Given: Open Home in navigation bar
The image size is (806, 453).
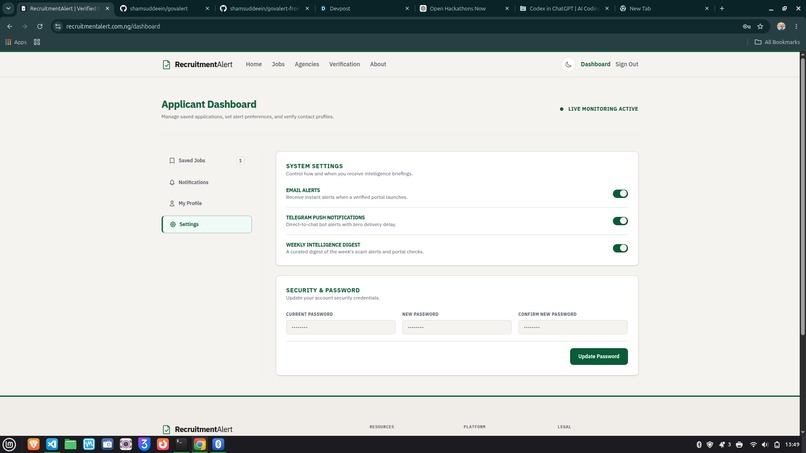Looking at the screenshot, I should [253, 64].
